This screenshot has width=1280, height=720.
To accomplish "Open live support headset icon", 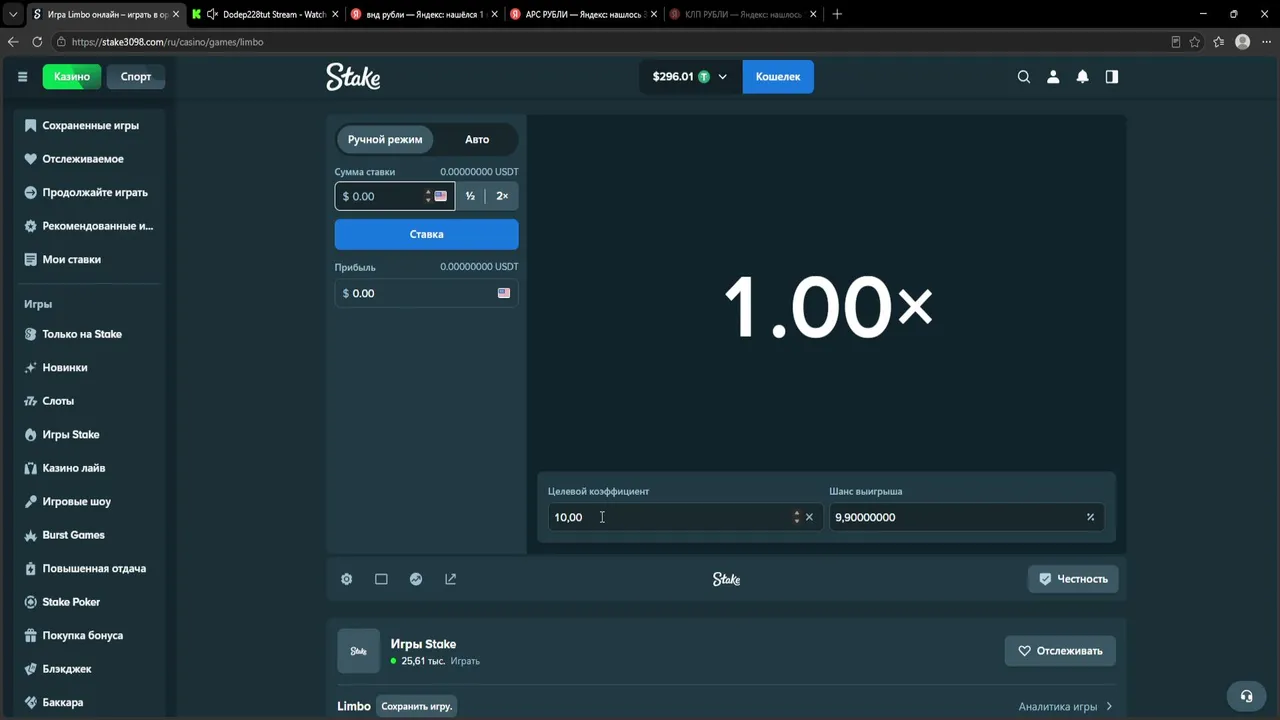I will [x=1246, y=696].
